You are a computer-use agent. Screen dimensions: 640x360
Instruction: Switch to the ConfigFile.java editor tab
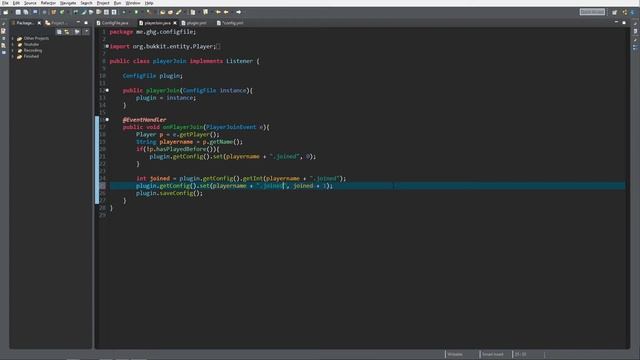112,23
